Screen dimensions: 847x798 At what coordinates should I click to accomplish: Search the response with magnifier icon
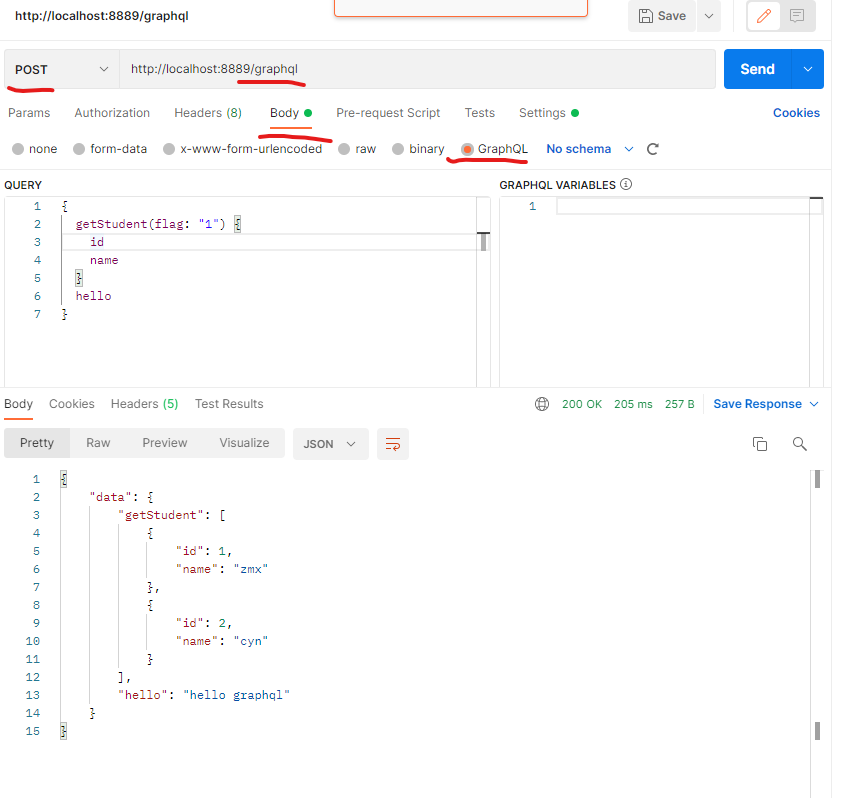click(799, 444)
